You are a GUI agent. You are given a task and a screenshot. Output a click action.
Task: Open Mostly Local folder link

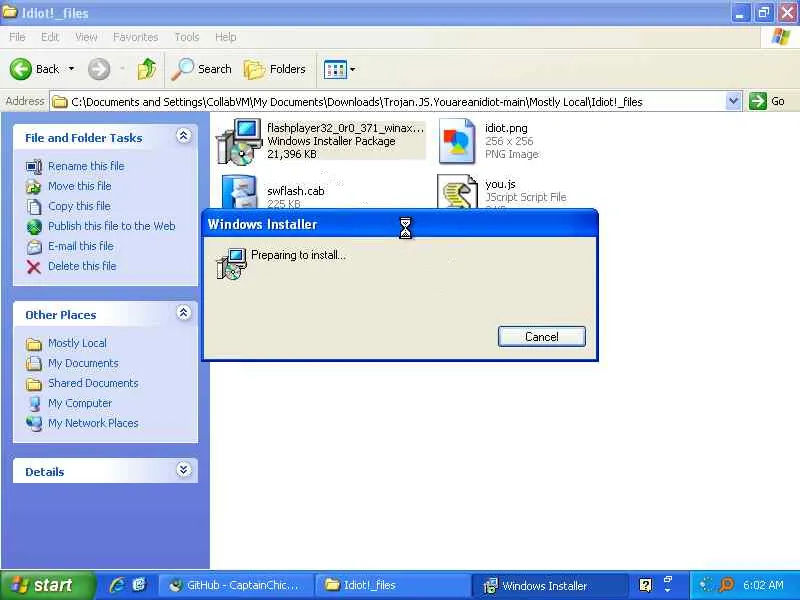pos(77,343)
